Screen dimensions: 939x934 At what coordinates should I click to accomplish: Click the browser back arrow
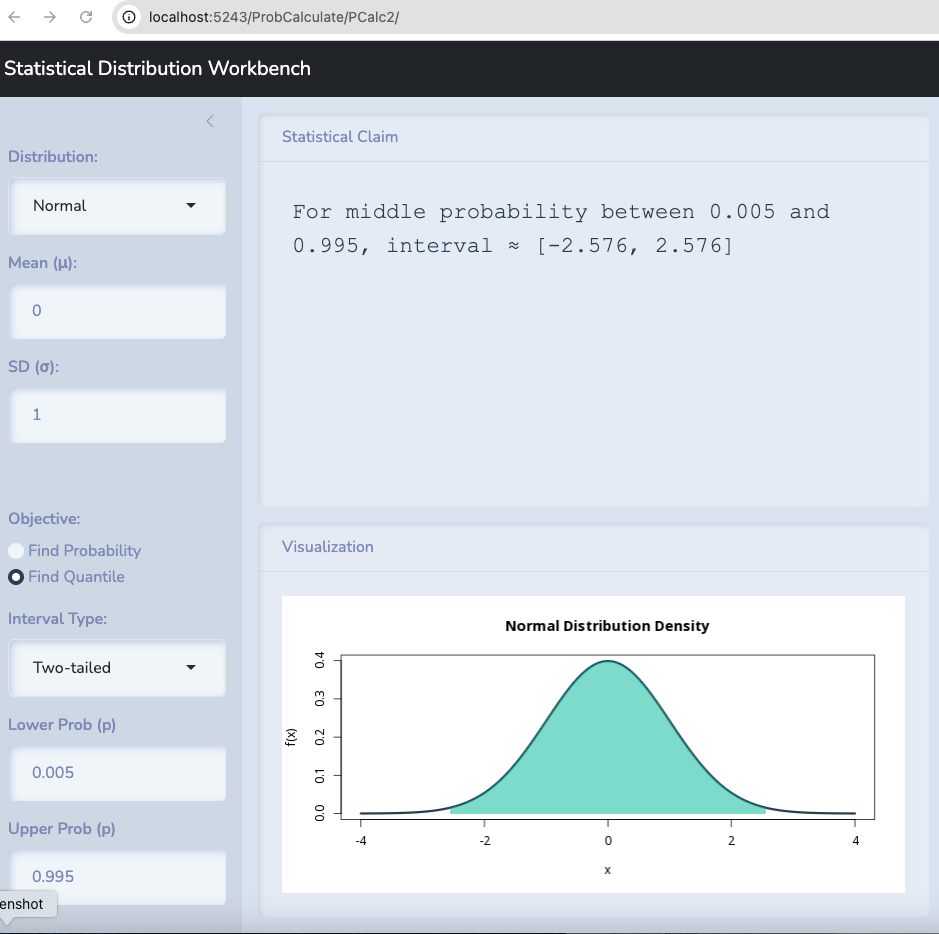(14, 17)
